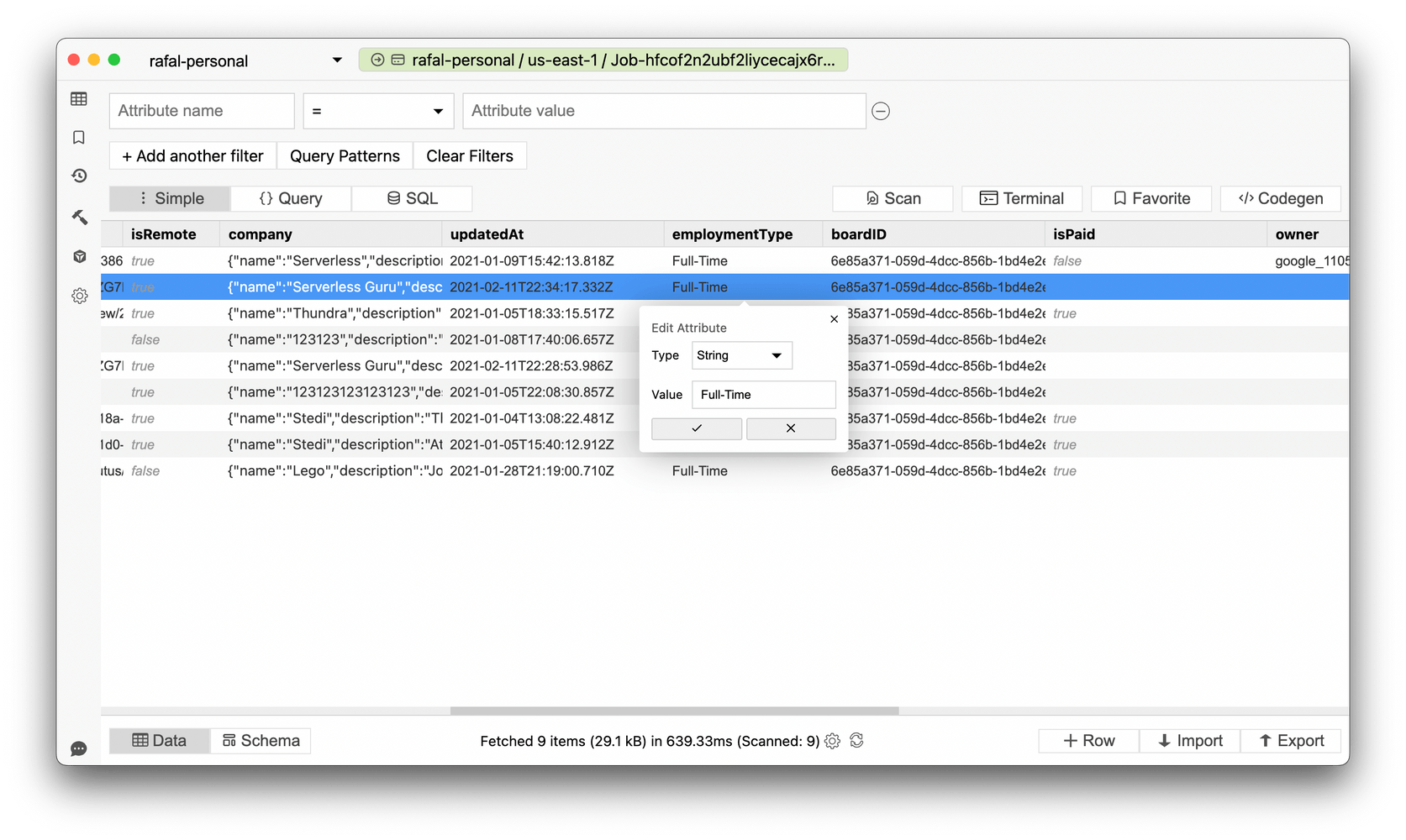The width and height of the screenshot is (1406, 840).
Task: Select the Query Patterns menu option
Action: point(345,155)
